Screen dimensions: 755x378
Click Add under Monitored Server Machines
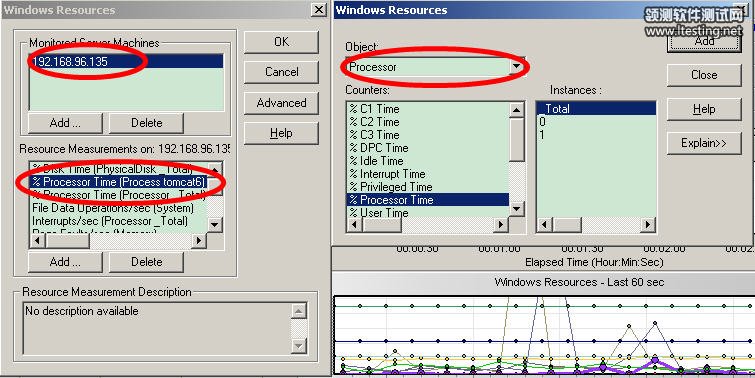(x=65, y=123)
